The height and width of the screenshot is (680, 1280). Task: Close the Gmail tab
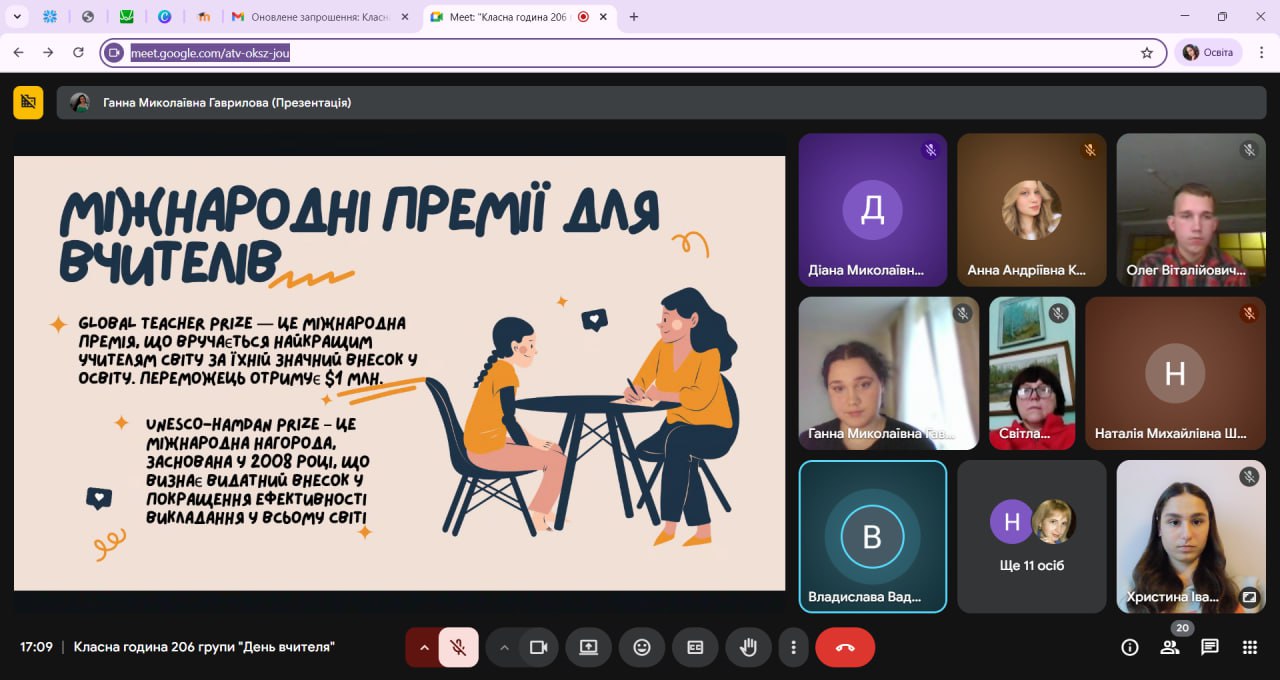click(x=406, y=17)
